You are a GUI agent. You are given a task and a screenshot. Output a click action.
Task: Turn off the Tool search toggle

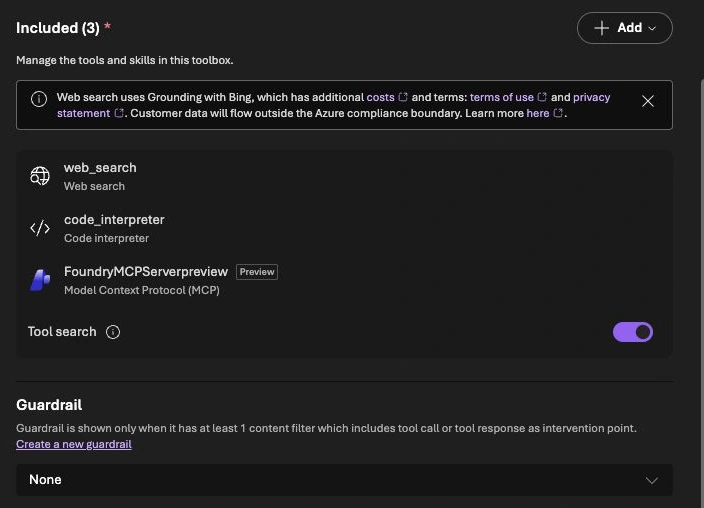tap(633, 332)
